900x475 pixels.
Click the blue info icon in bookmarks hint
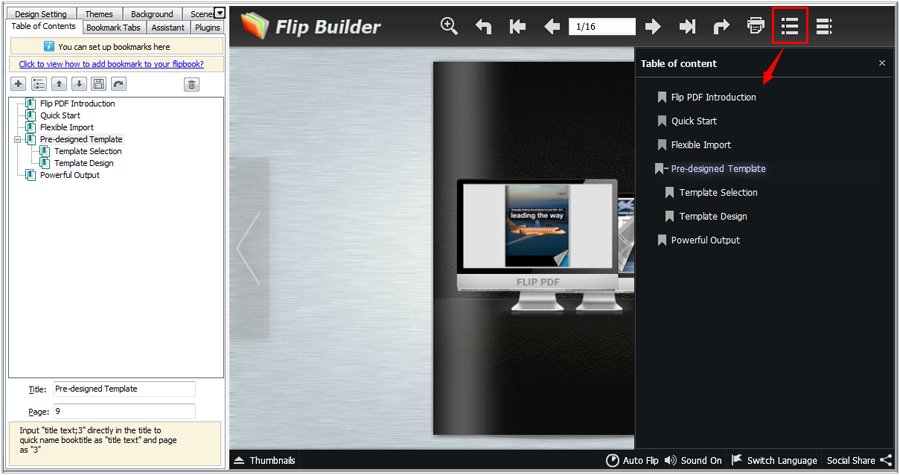(49, 46)
